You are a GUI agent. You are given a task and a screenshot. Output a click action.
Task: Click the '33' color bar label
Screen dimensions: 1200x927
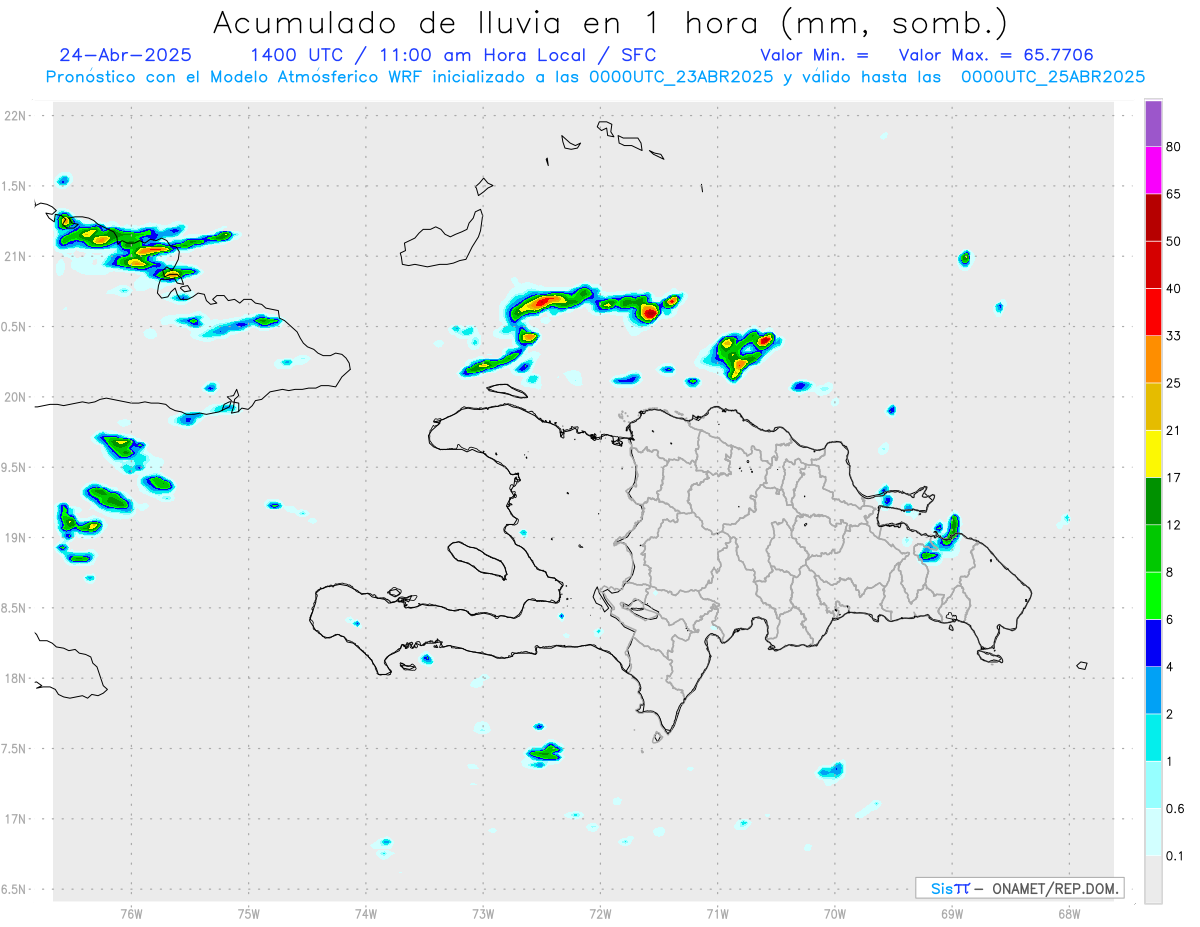pos(1173,336)
